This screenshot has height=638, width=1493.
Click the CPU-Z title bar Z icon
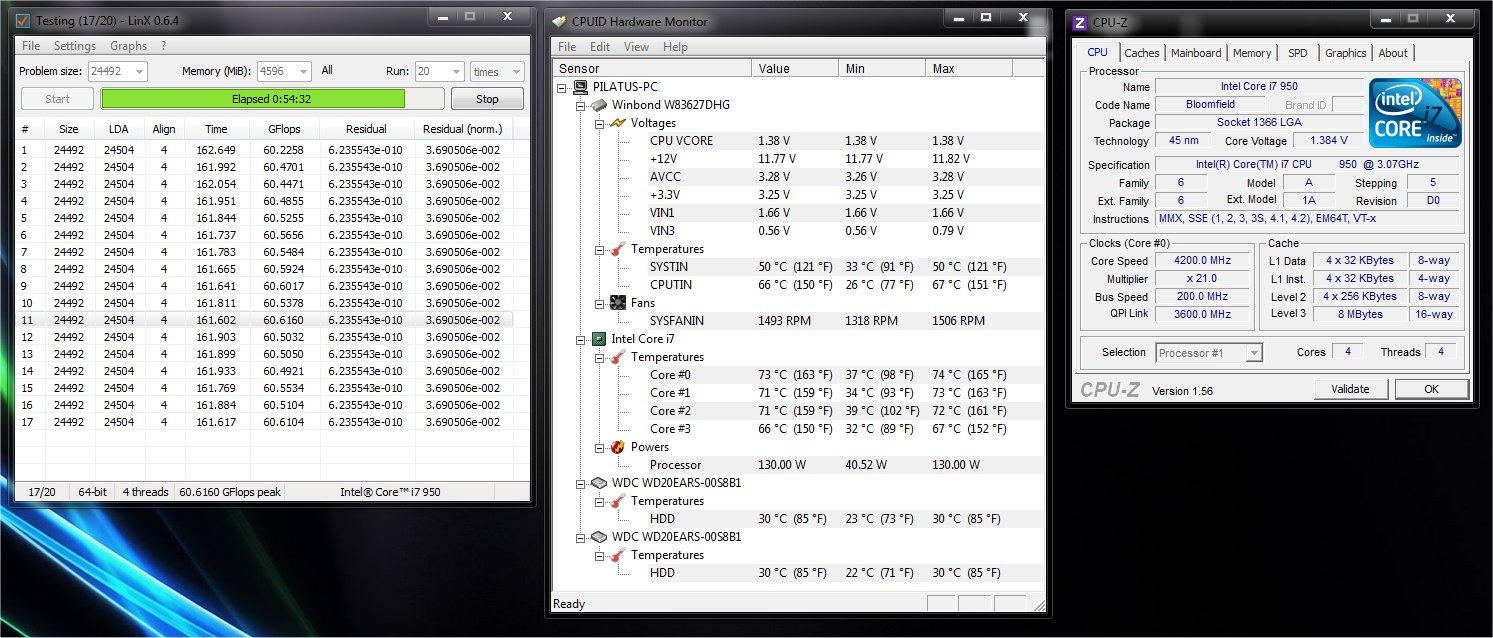[x=1080, y=22]
